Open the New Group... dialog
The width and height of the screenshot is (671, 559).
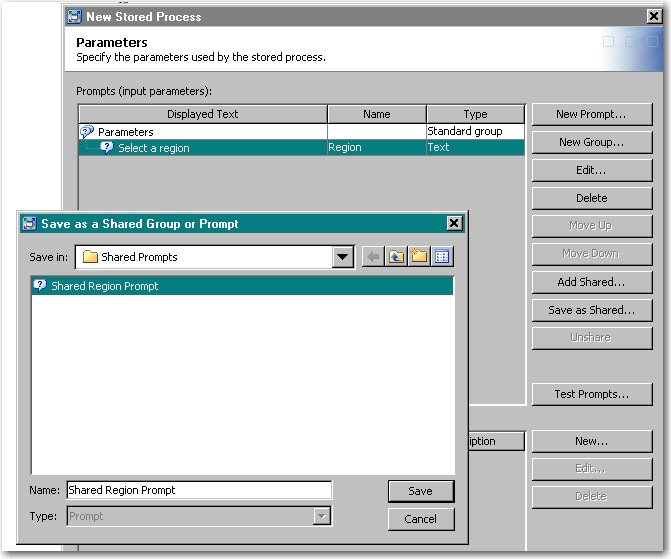pos(591,142)
